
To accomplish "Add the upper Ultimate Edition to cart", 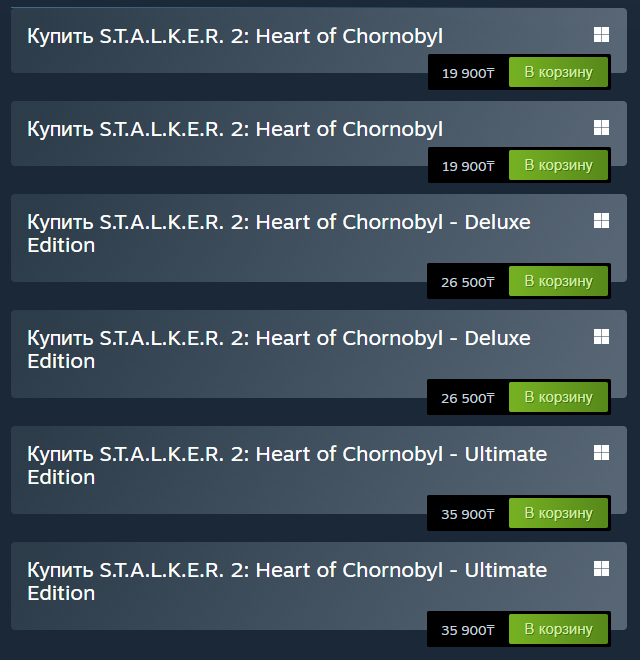I will (x=558, y=513).
